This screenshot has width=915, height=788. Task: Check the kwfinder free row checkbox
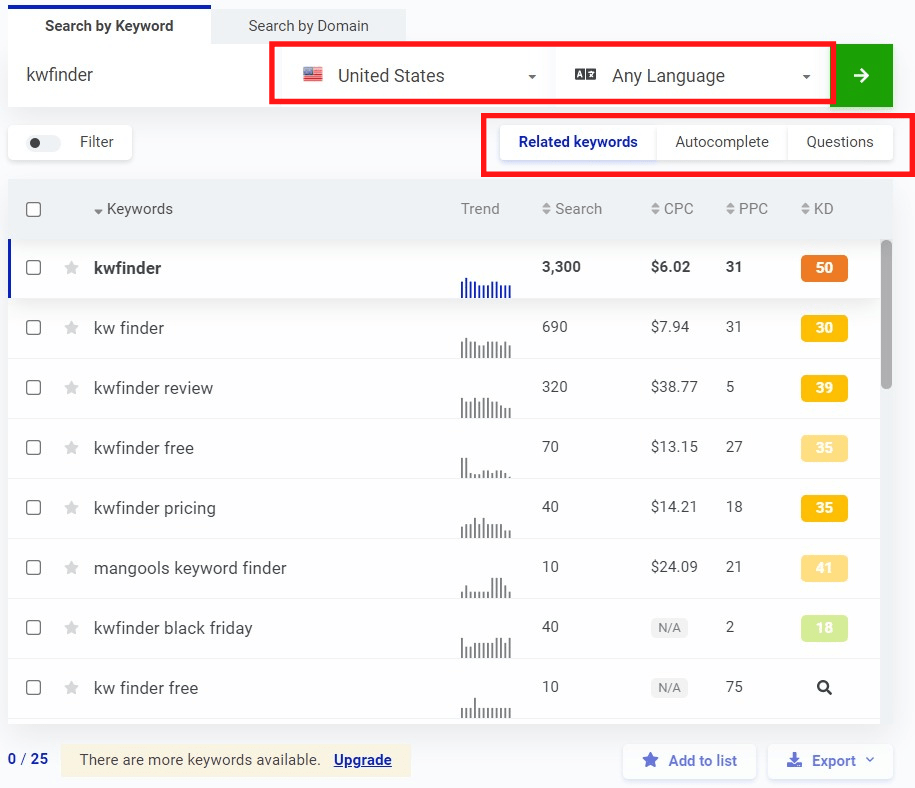[x=33, y=448]
